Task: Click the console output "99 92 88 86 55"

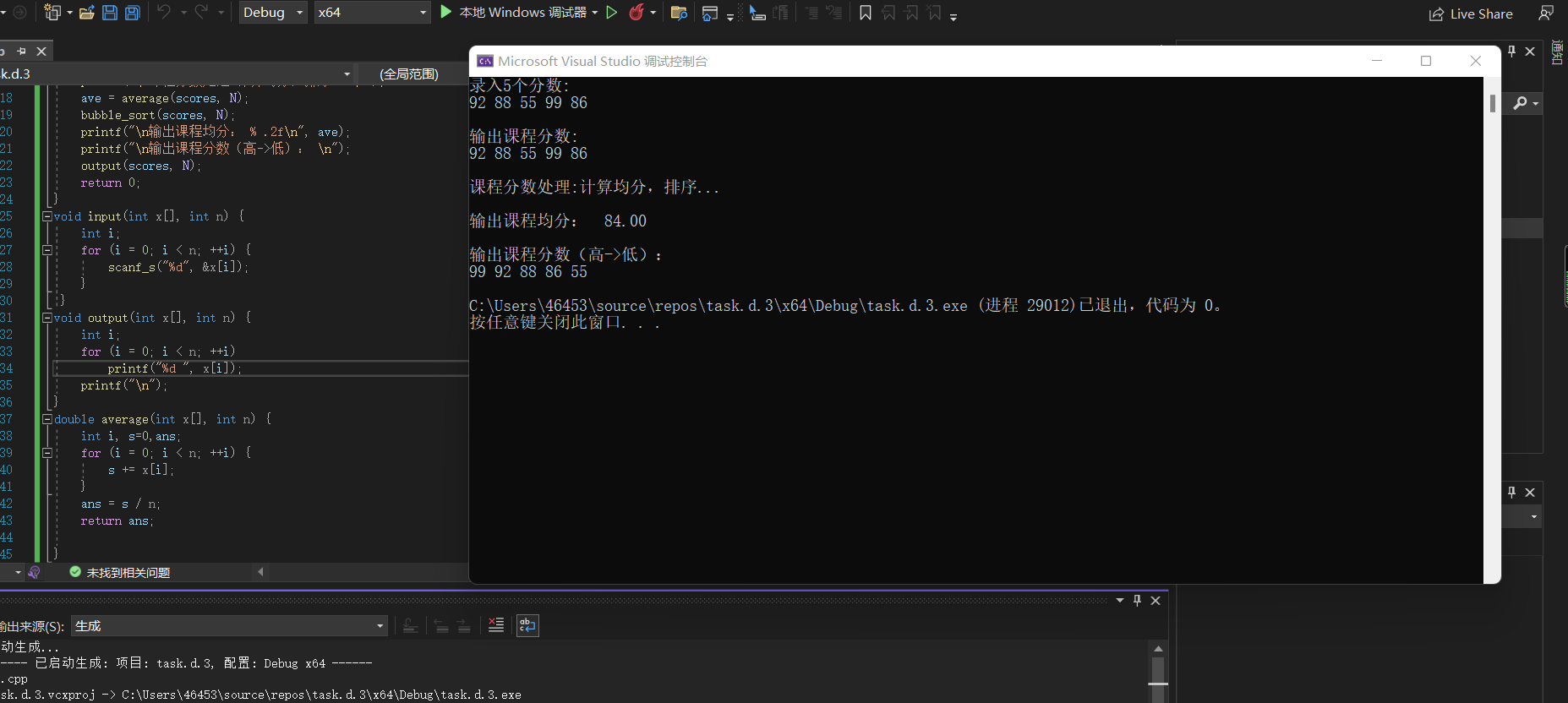Action: (528, 271)
